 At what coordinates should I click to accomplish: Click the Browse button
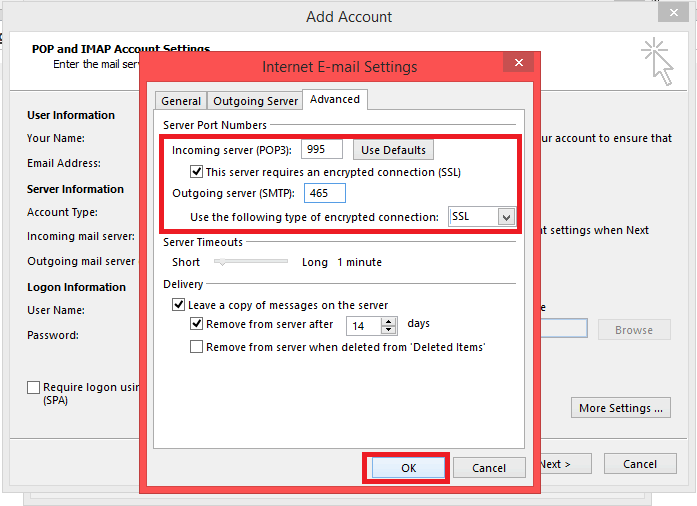(x=633, y=330)
